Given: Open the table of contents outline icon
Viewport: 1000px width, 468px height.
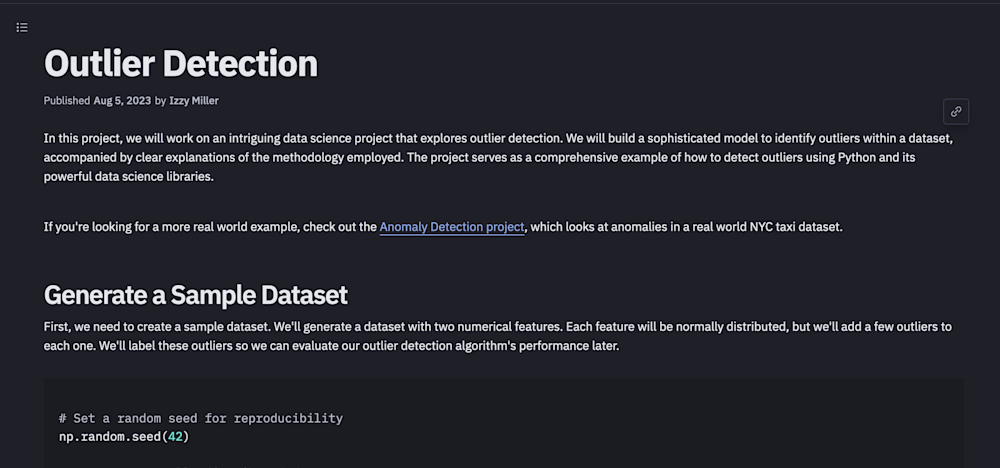Looking at the screenshot, I should [22, 27].
